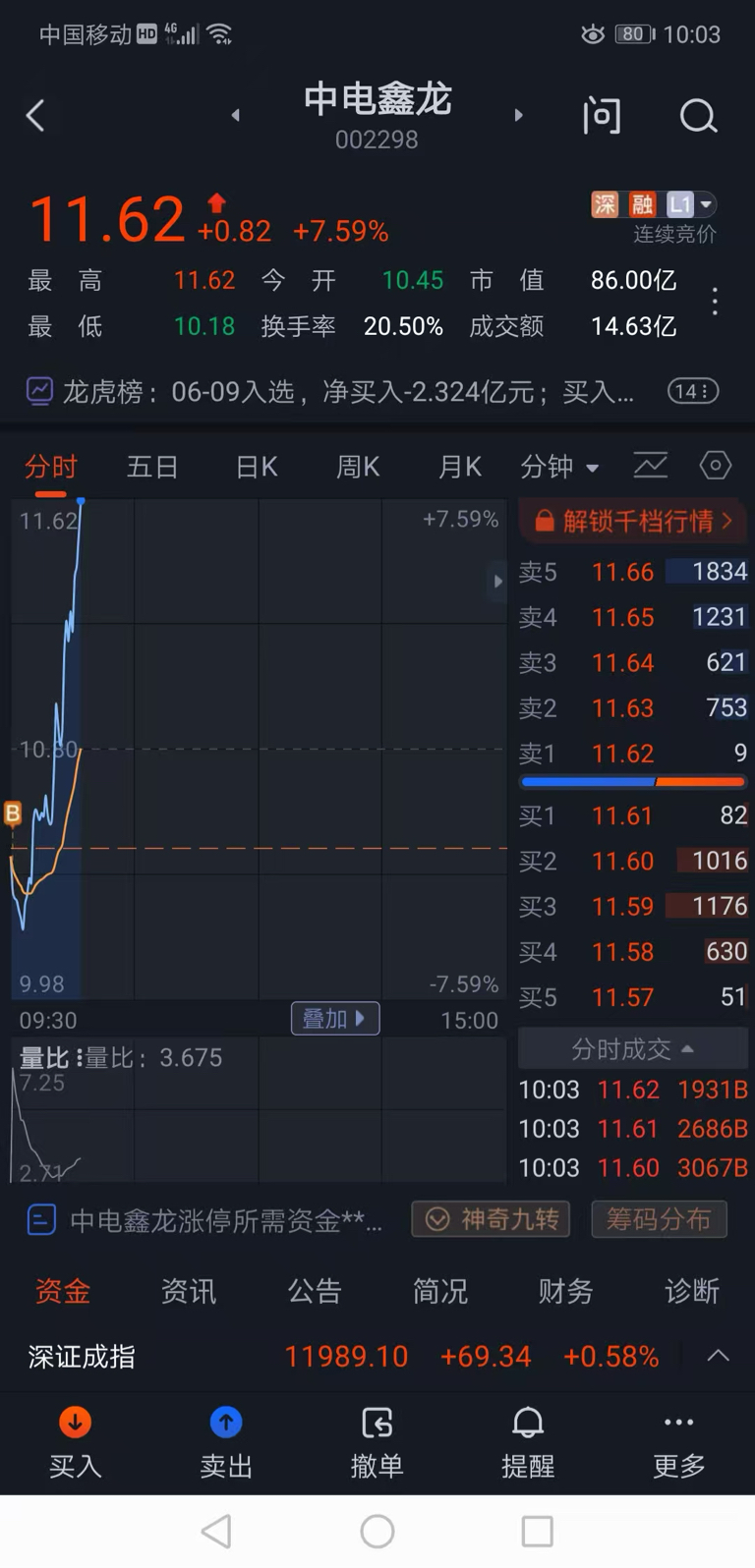The image size is (755, 1568).
Task: Open the search magnifier icon
Action: pyautogui.click(x=698, y=116)
